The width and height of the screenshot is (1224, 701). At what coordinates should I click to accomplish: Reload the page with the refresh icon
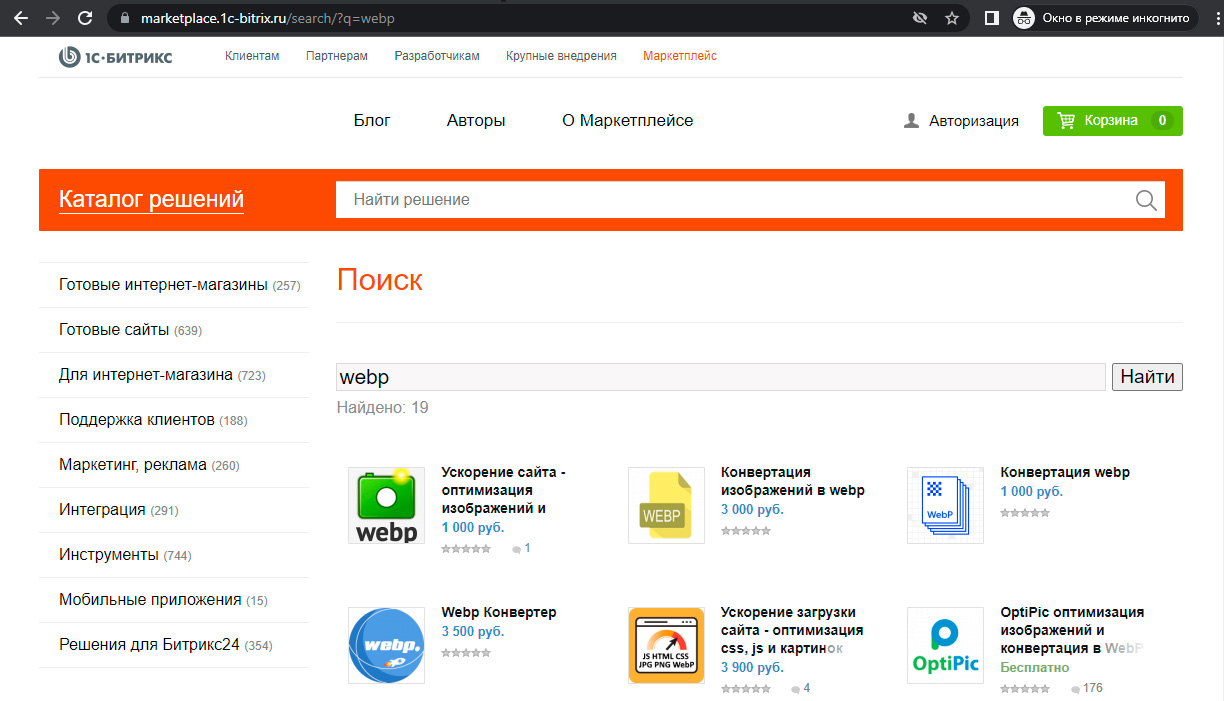85,18
